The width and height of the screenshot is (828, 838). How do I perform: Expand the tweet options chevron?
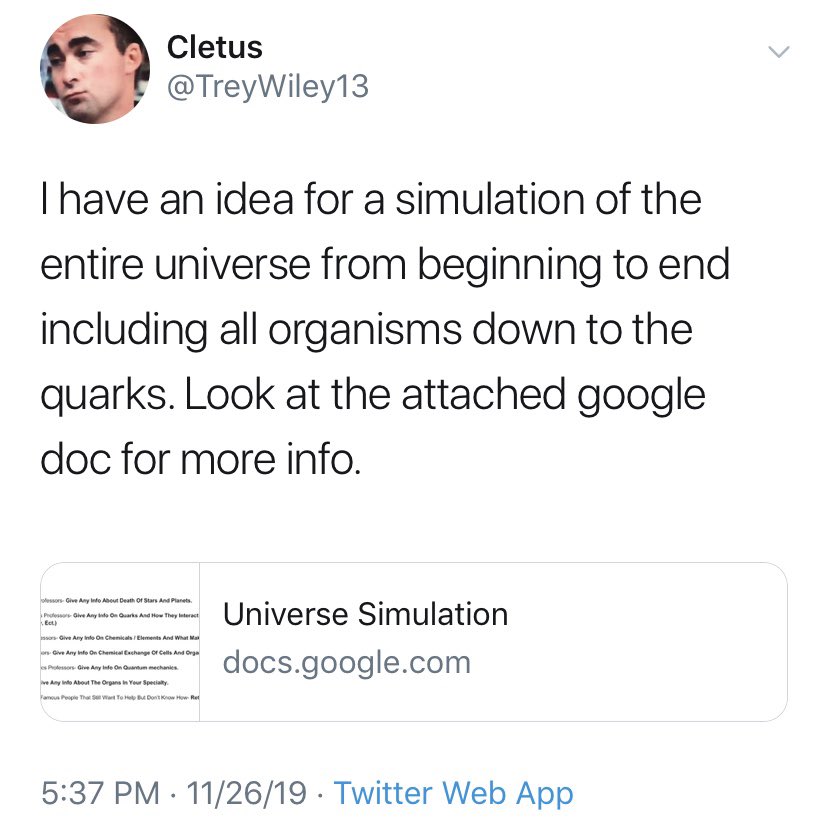778,51
